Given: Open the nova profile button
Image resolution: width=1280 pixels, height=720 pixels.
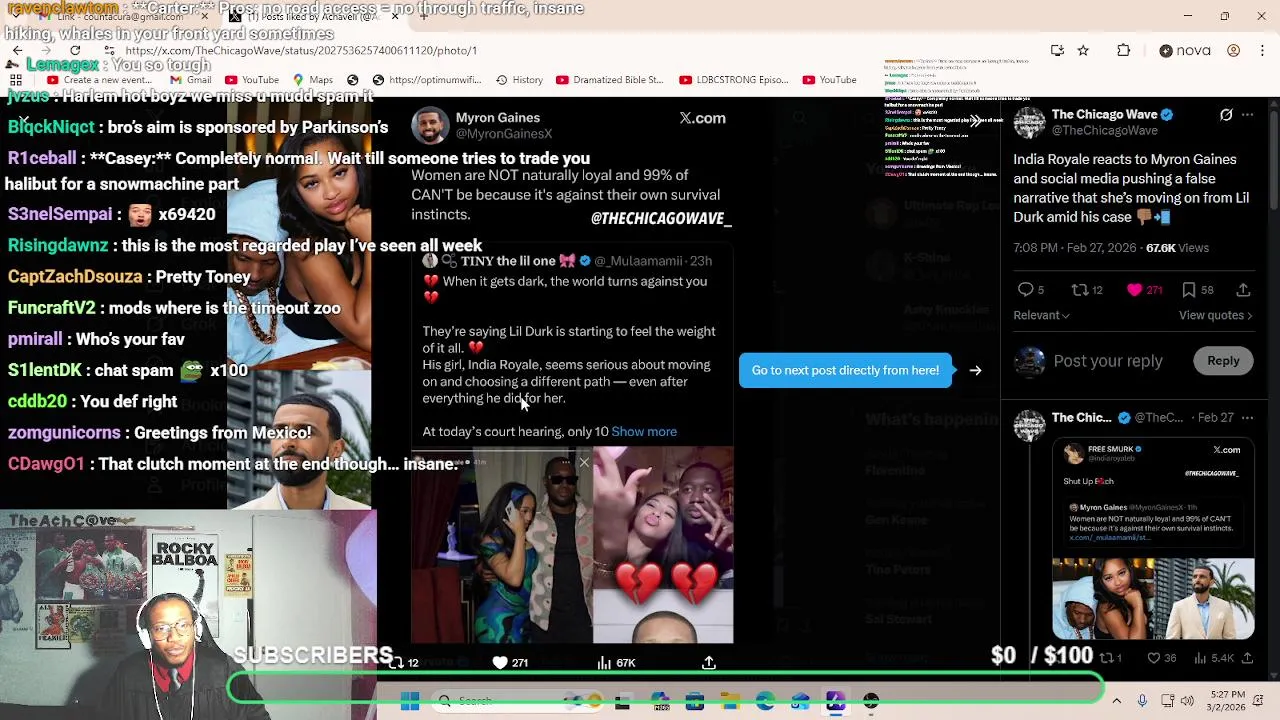Looking at the screenshot, I should click(x=1185, y=50).
